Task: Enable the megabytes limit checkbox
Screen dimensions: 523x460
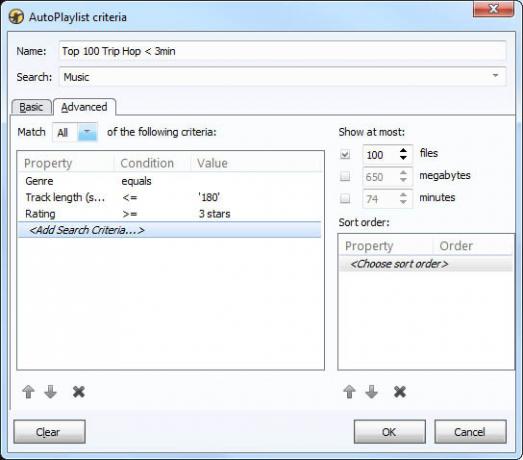Action: 345,176
